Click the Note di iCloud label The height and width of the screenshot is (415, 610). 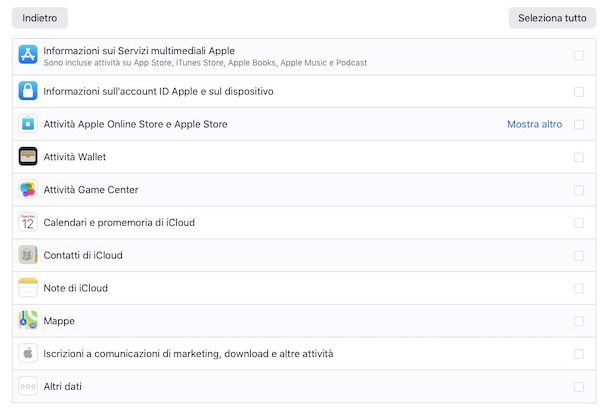[x=75, y=288]
